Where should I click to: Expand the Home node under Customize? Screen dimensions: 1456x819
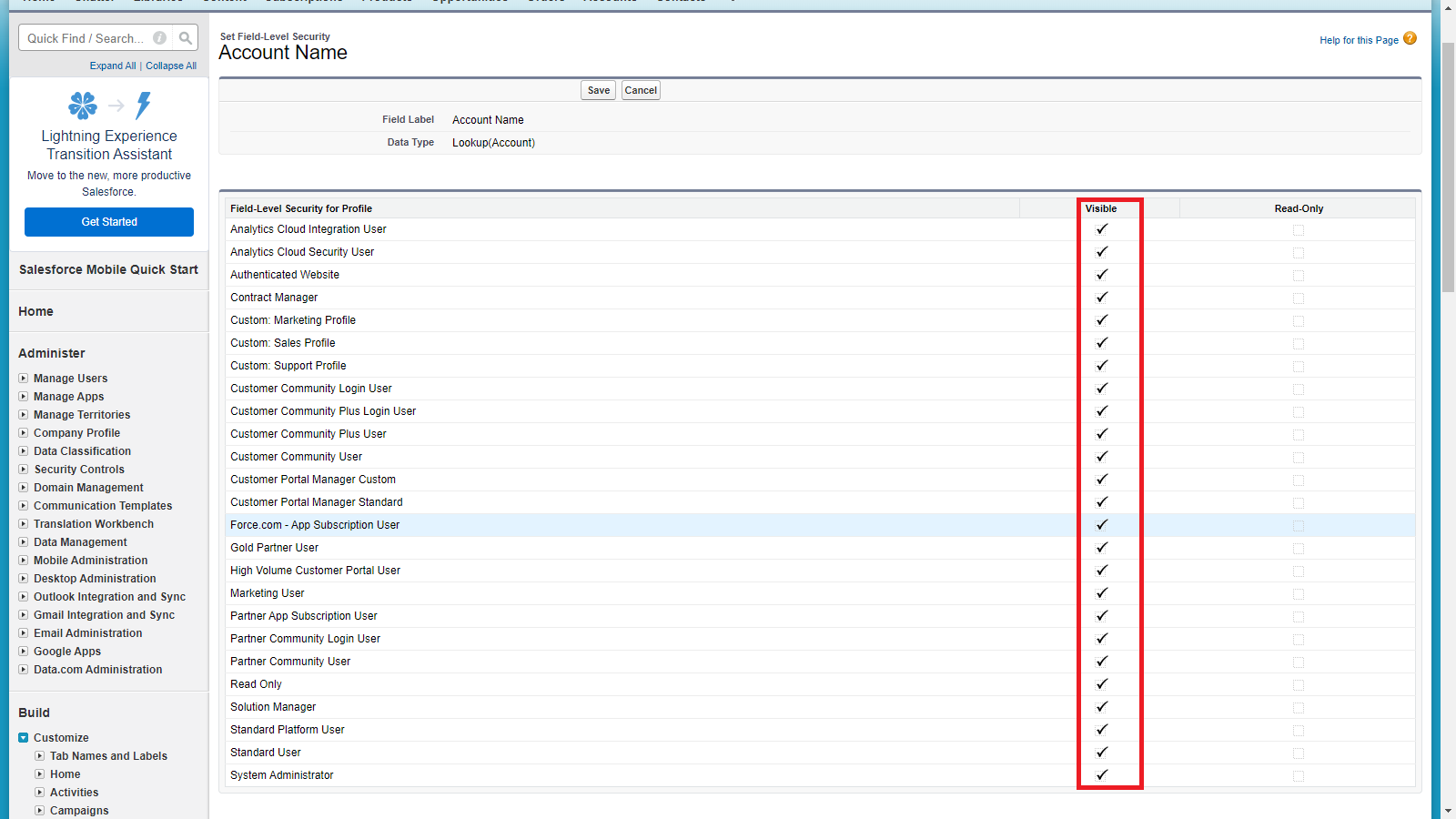(x=40, y=774)
